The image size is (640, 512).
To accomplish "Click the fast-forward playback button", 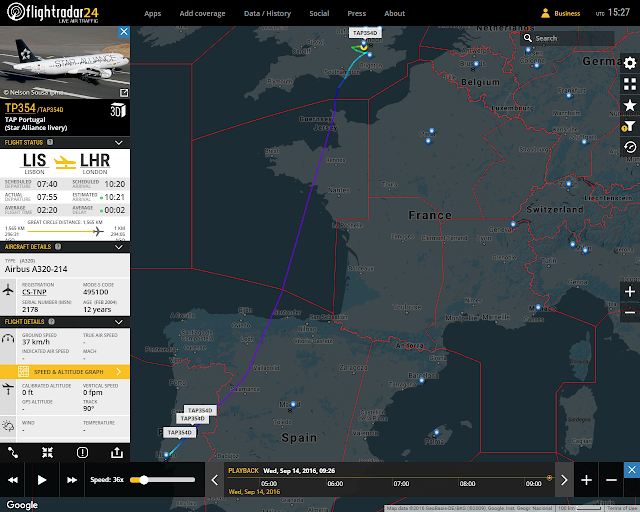I will click(72, 480).
